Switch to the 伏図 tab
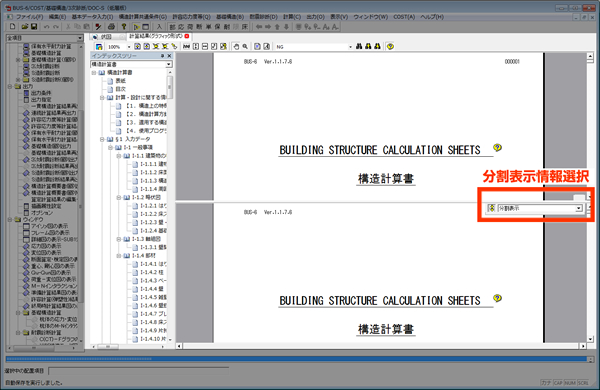This screenshot has width=600, height=390. 107,36
